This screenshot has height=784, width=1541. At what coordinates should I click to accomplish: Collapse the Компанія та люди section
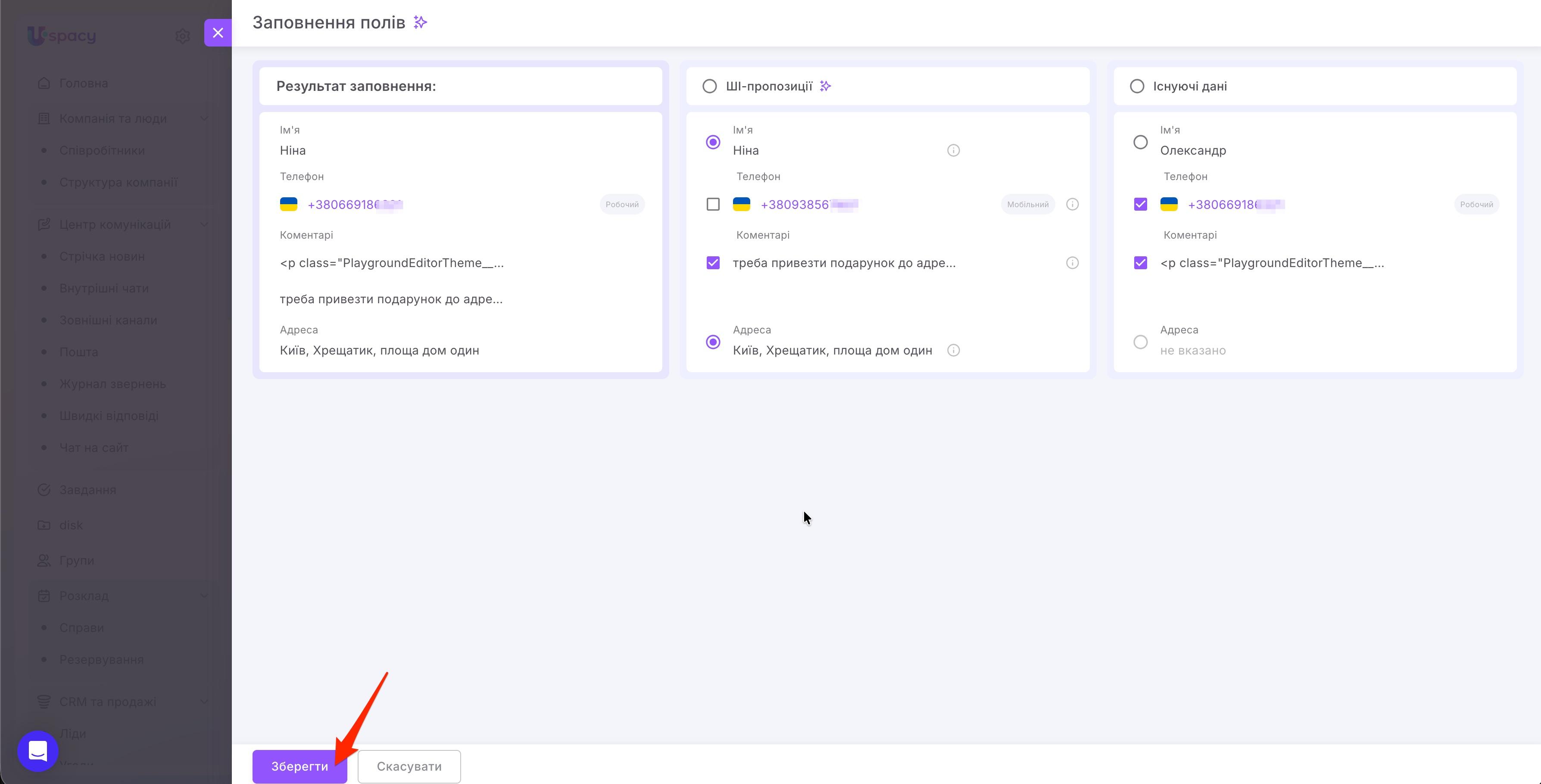[x=204, y=118]
